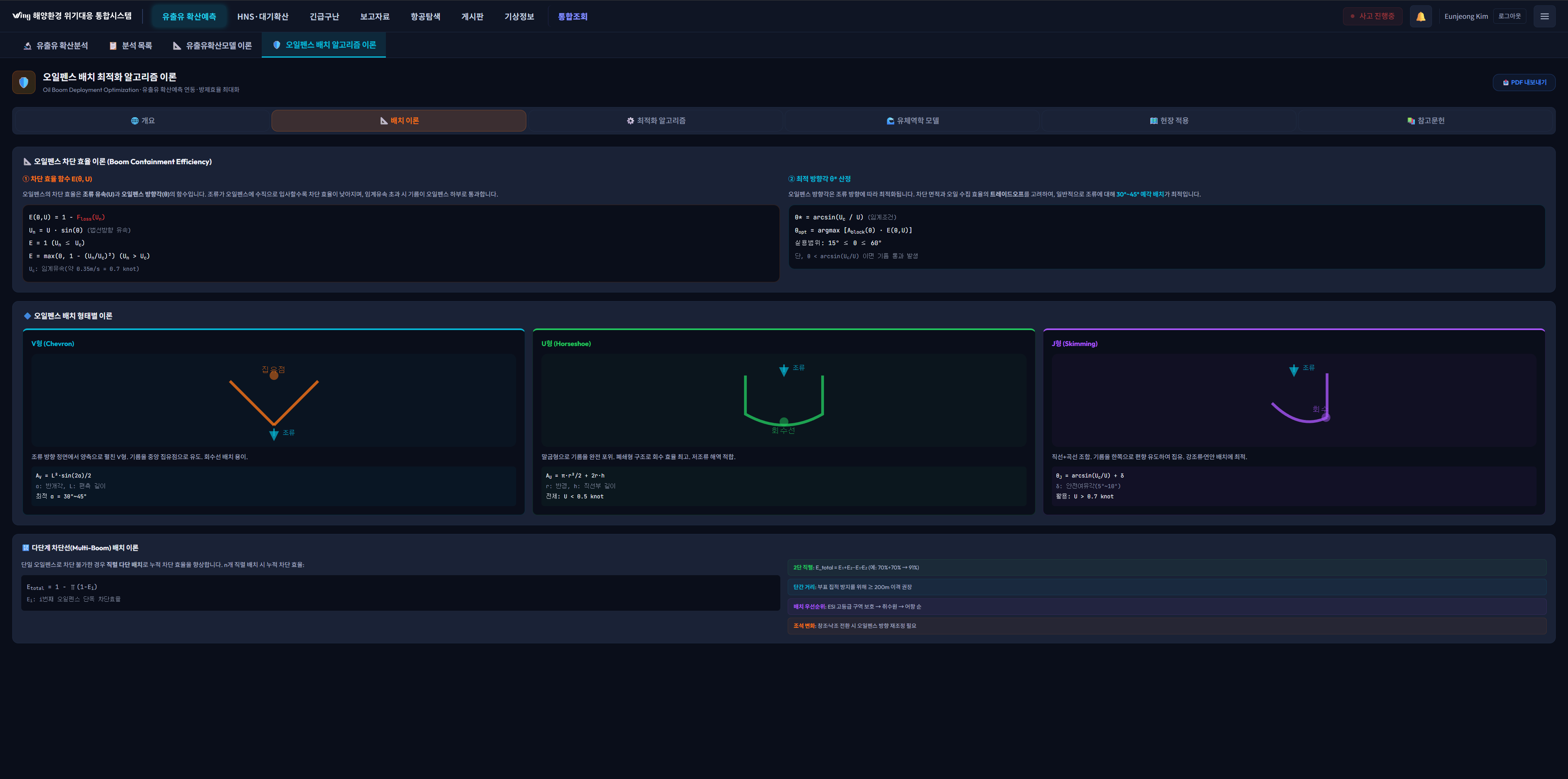Click the U형 Horseshoe diagram

coord(784,400)
